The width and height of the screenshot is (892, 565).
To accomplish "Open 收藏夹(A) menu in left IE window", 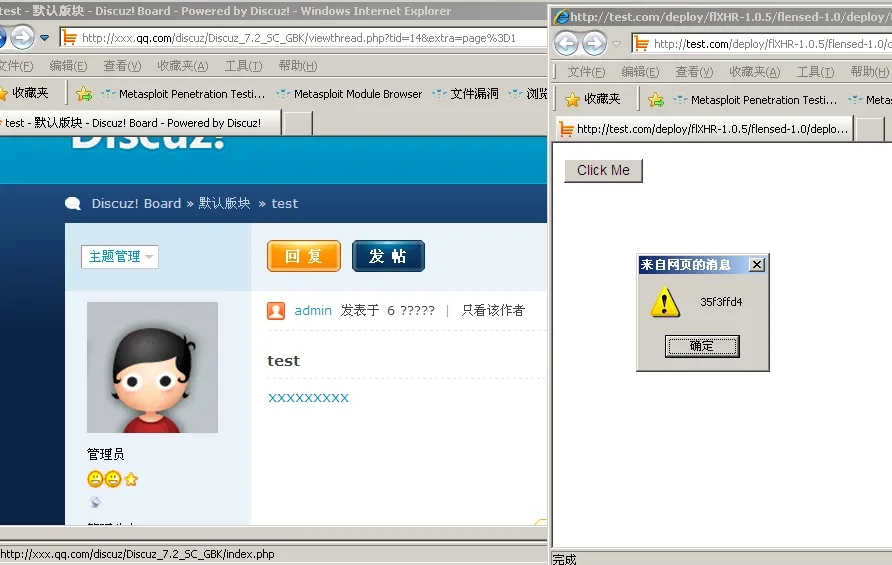I will point(183,66).
